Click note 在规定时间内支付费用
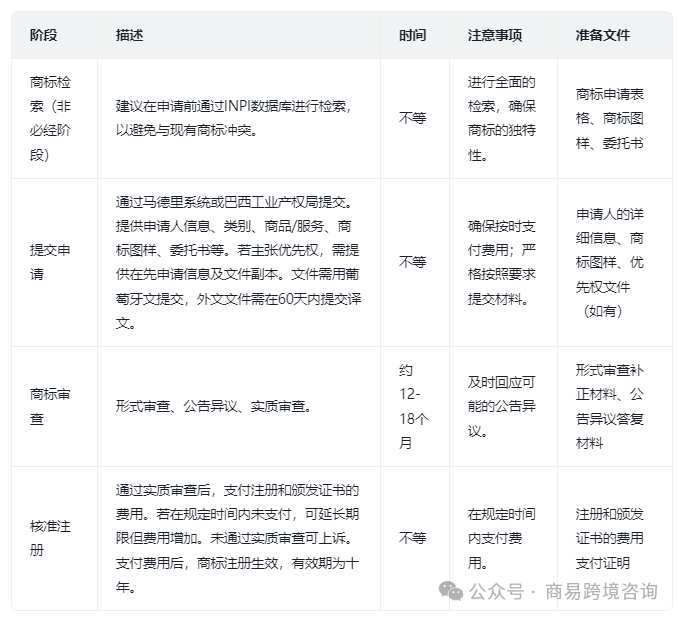 coord(501,538)
